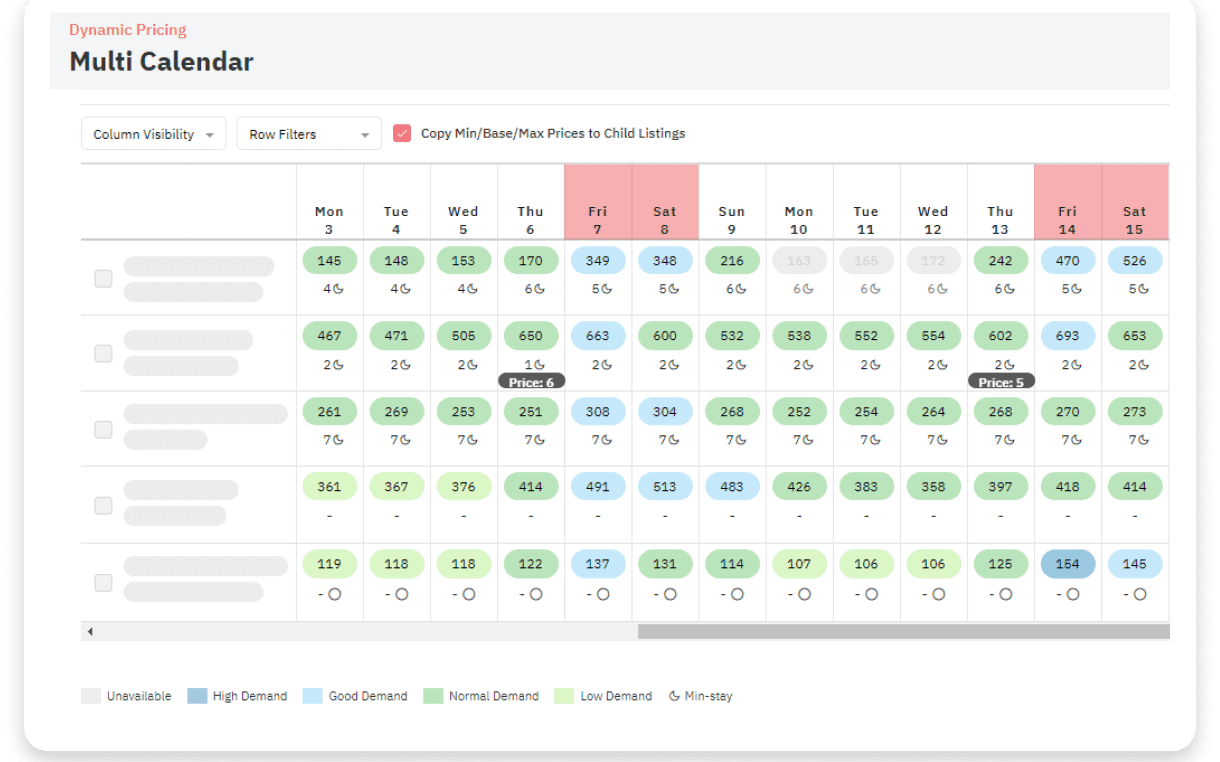Click the circle icon under 107

tap(805, 594)
